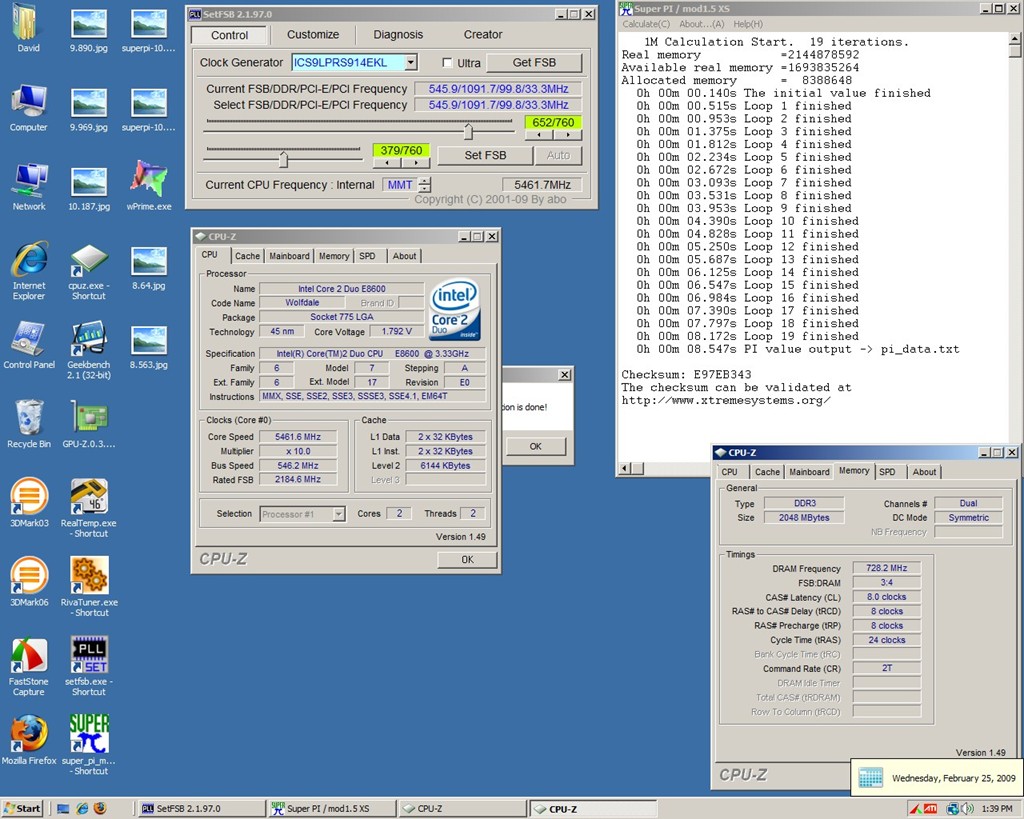Open the David folder icon
The image size is (1024, 819).
tap(28, 26)
